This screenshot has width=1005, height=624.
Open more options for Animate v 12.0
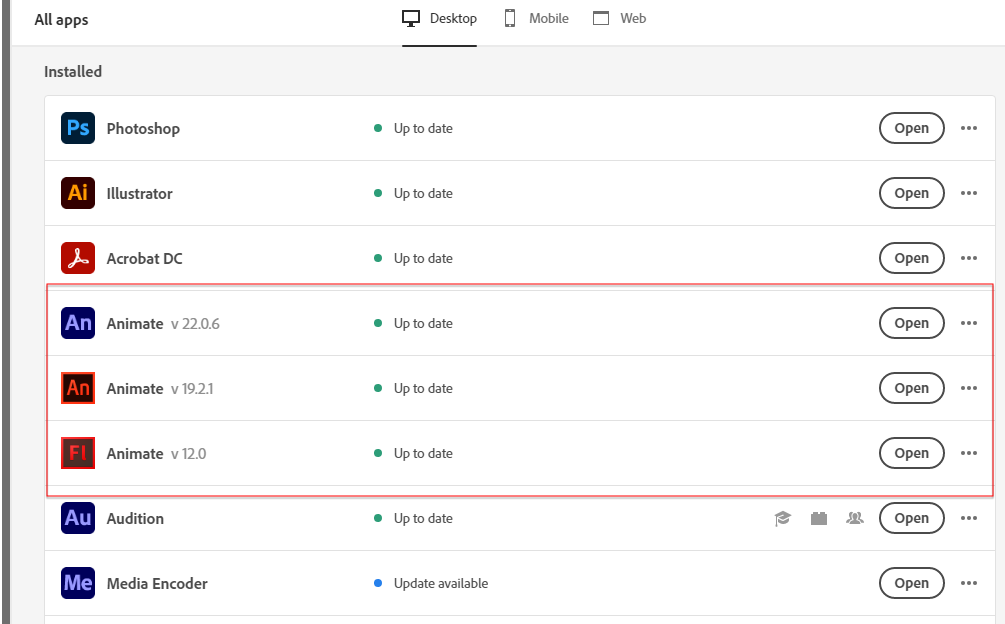968,453
